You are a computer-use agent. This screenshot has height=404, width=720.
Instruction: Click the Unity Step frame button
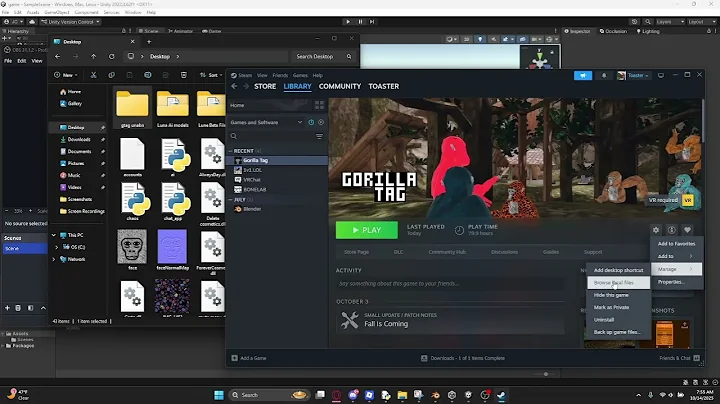click(x=372, y=22)
